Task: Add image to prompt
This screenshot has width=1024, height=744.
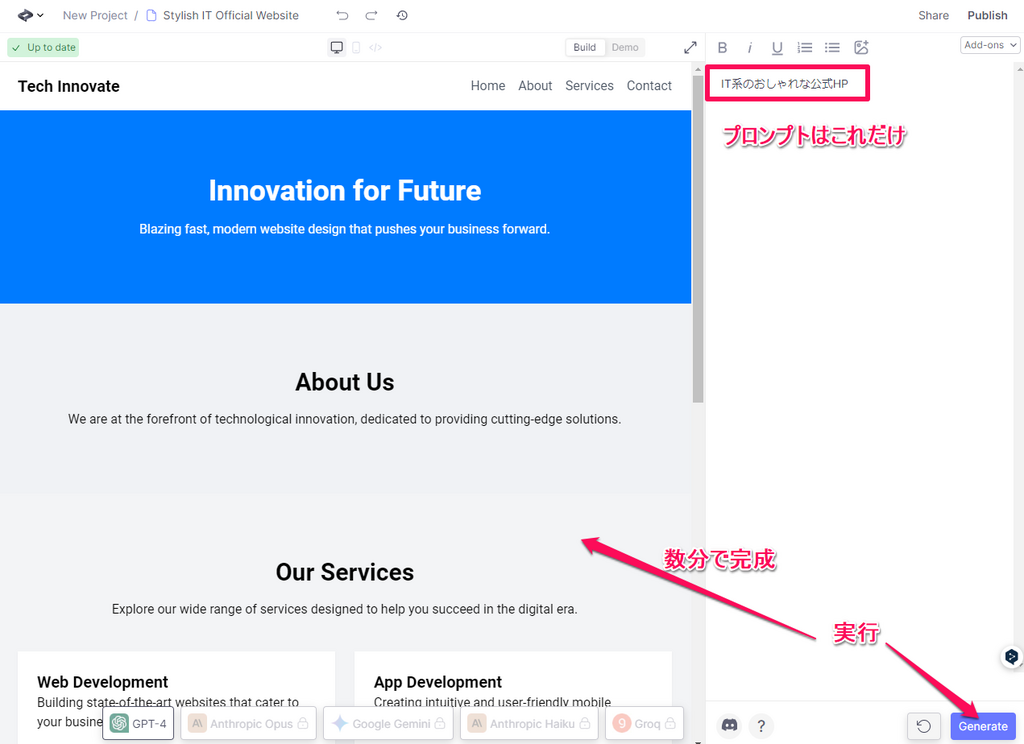Action: coord(861,47)
